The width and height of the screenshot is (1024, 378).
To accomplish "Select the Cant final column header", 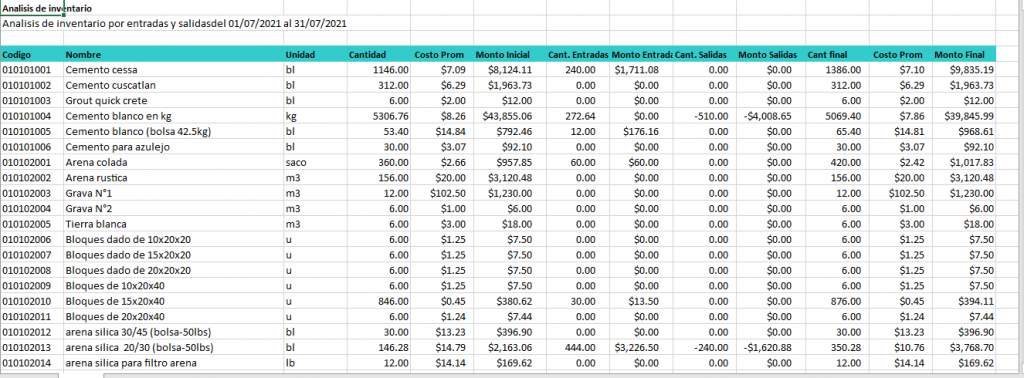I will coord(837,54).
